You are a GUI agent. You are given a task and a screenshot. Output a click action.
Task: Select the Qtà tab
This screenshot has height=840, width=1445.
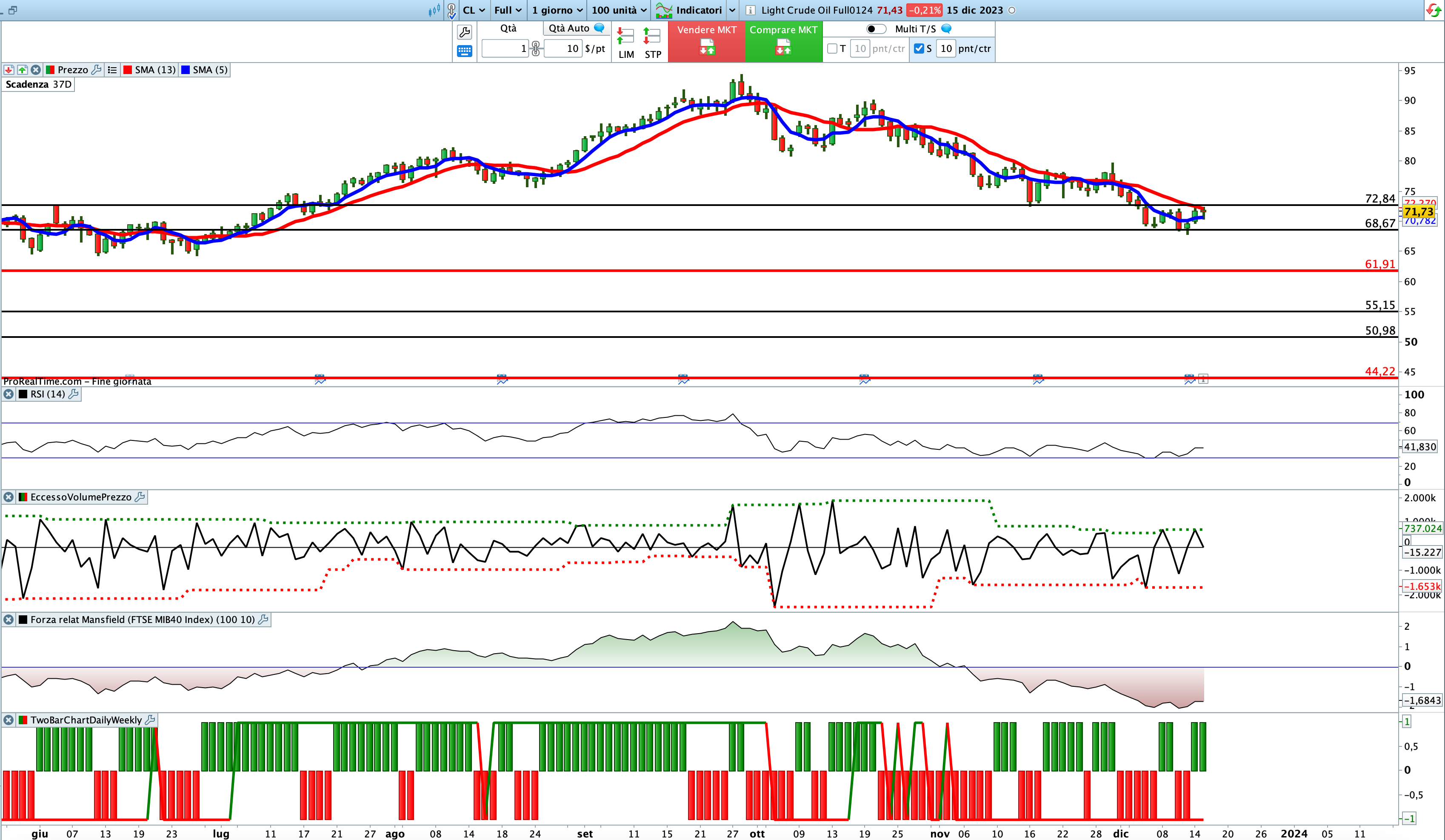[x=508, y=28]
